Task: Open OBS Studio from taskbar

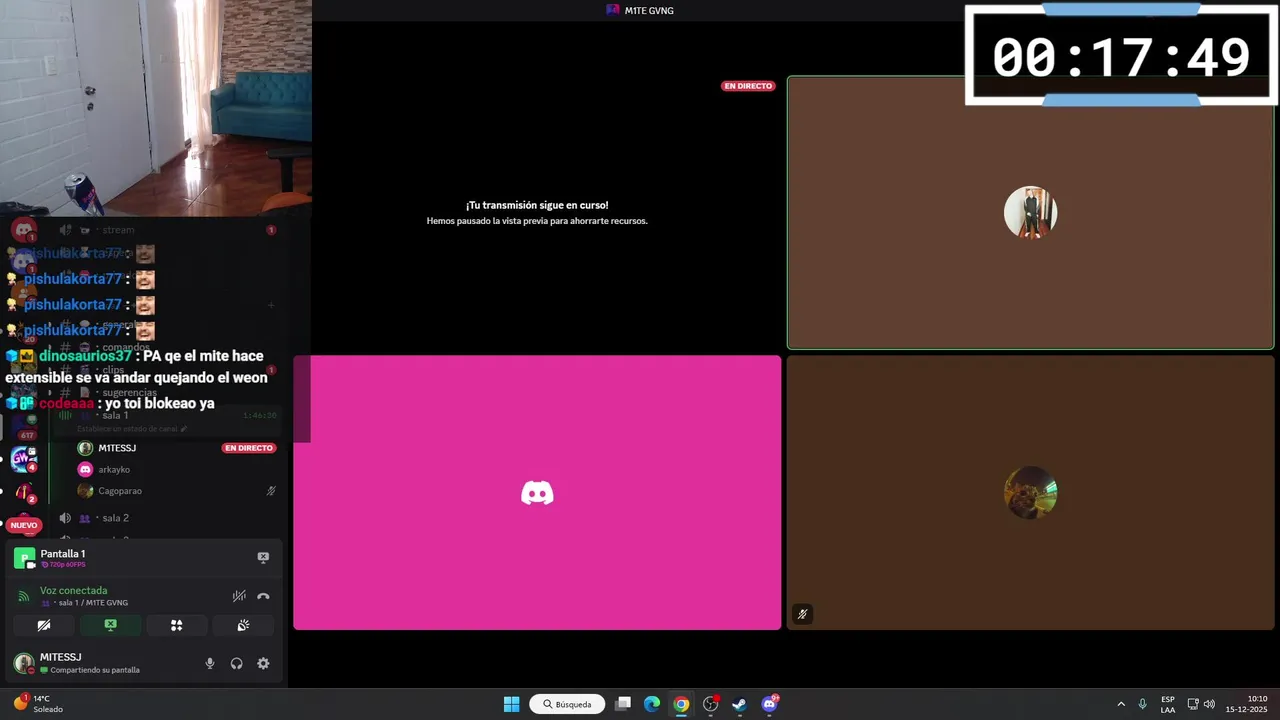Action: (710, 704)
